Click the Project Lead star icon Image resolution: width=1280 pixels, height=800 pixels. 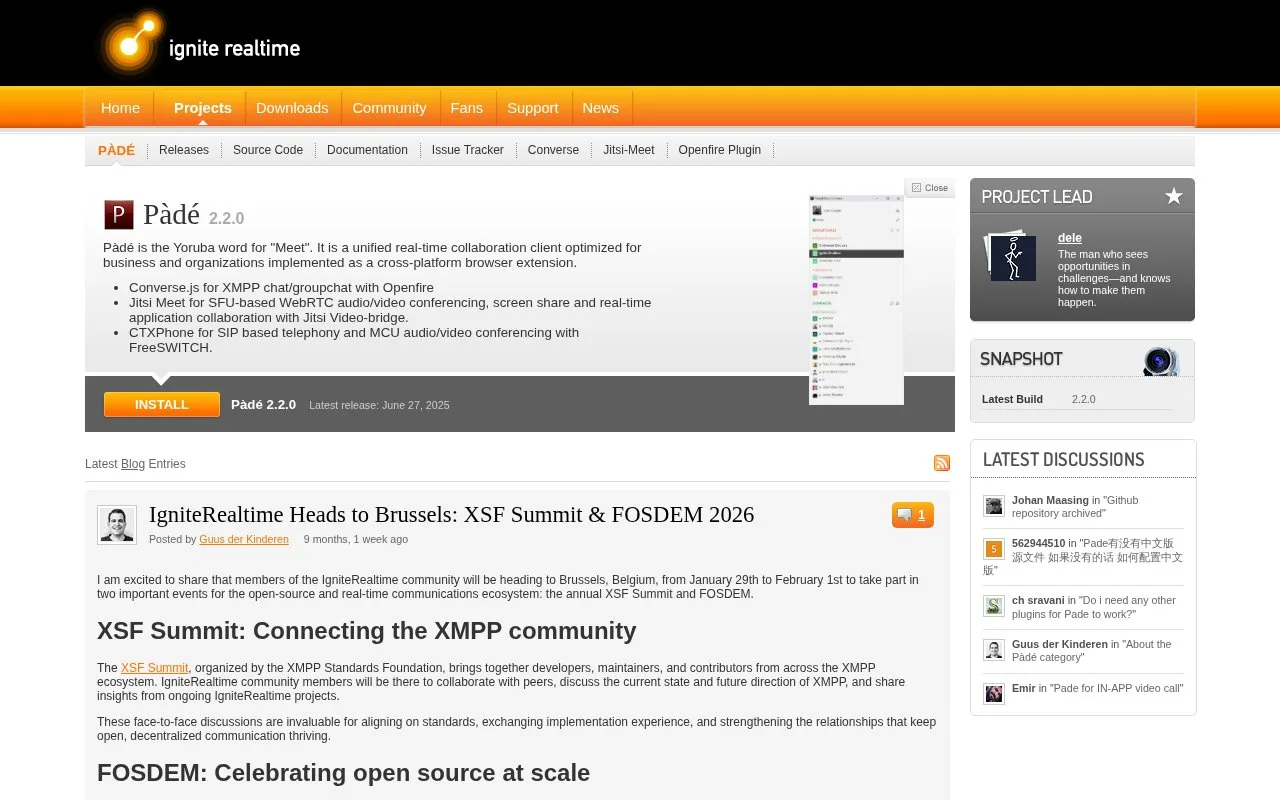point(1174,196)
